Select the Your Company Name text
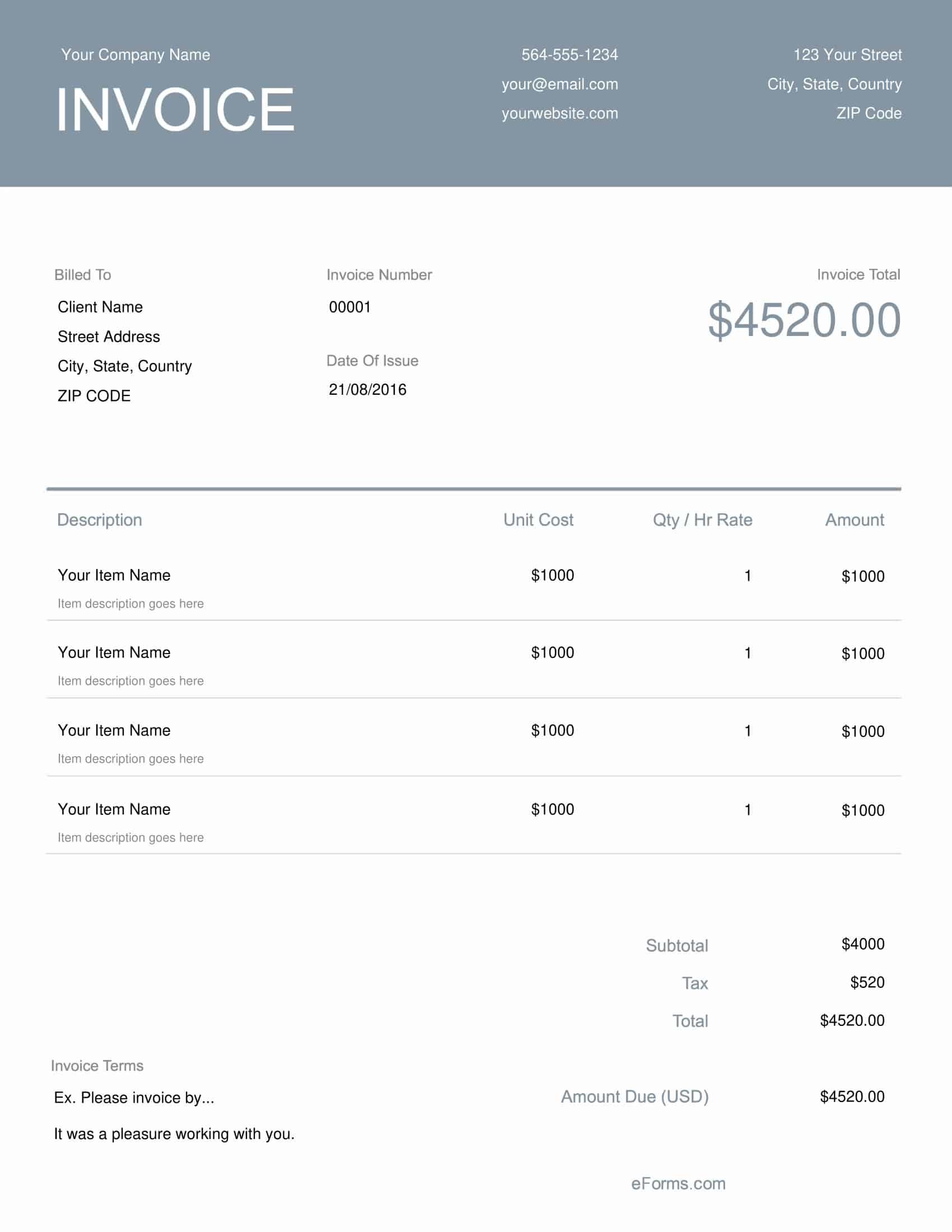This screenshot has width=952, height=1232. (136, 55)
